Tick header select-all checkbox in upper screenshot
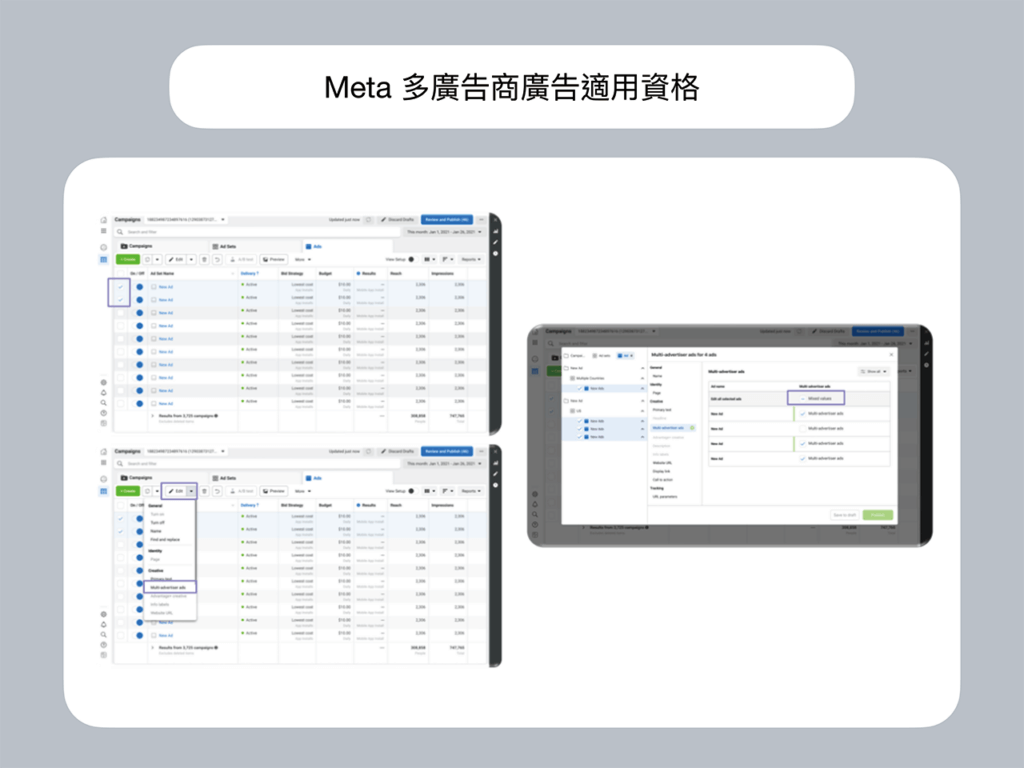The width and height of the screenshot is (1024, 768). coord(120,273)
